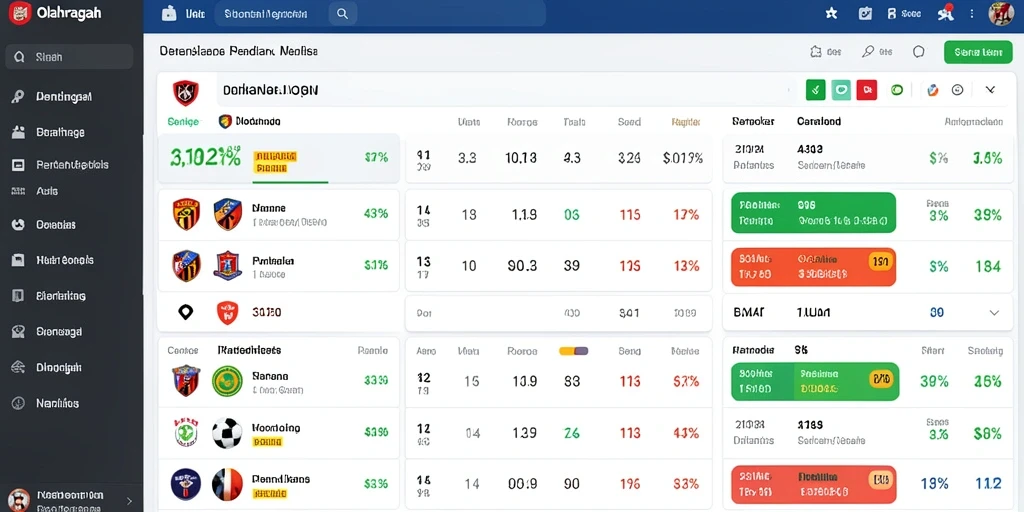Click the red square icon in header row
Screen dimensions: 1024x512
click(866, 90)
